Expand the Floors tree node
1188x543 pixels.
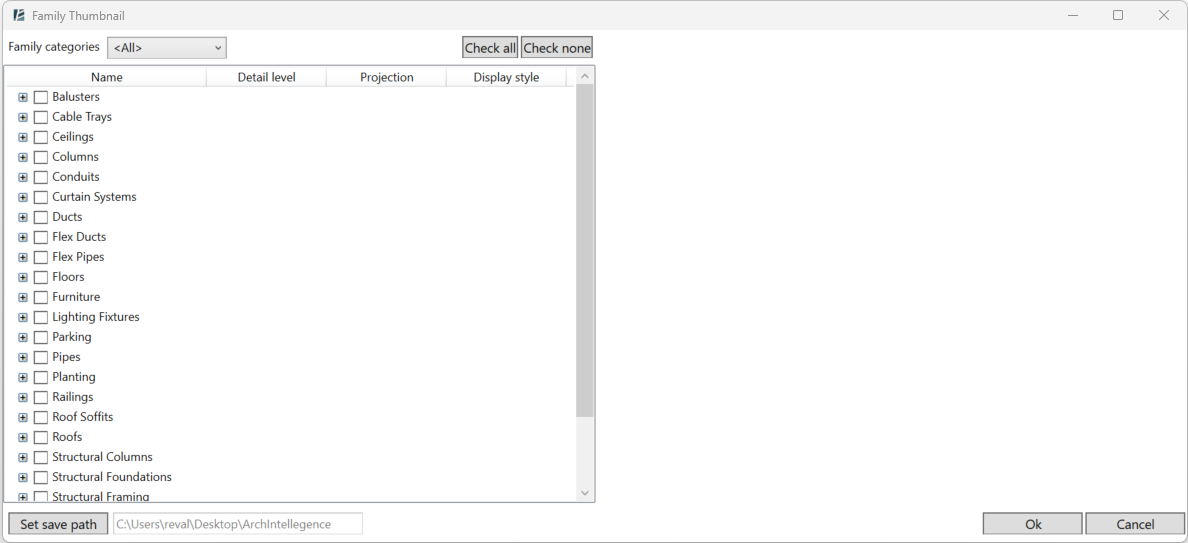(x=23, y=277)
